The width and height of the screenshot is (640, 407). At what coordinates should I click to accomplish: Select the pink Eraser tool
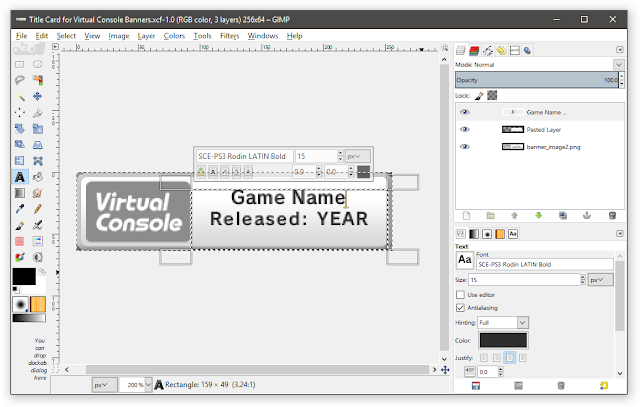pyautogui.click(x=19, y=241)
